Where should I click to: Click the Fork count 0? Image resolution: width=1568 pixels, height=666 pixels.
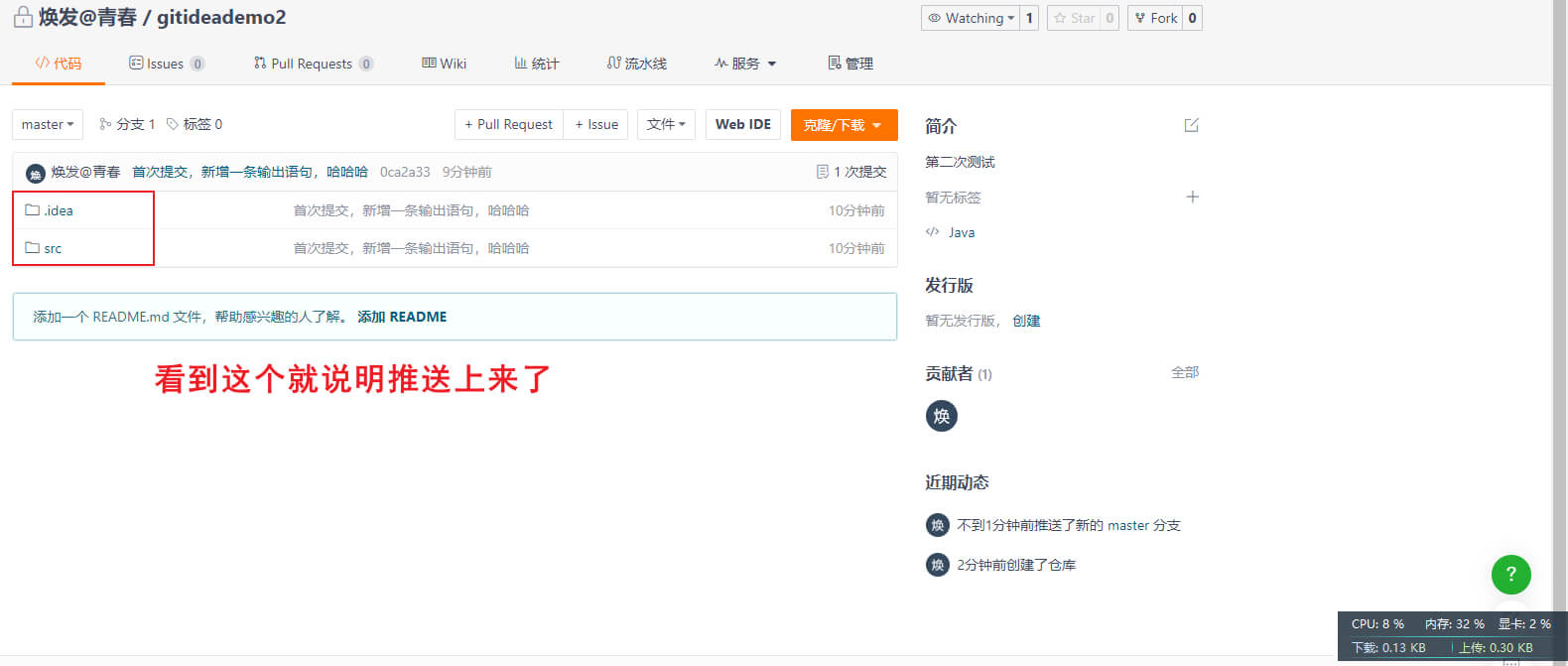1192,18
